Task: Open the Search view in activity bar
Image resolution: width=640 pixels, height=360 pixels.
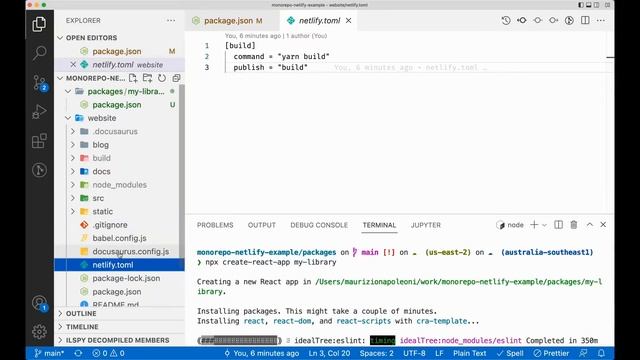Action: (x=39, y=53)
